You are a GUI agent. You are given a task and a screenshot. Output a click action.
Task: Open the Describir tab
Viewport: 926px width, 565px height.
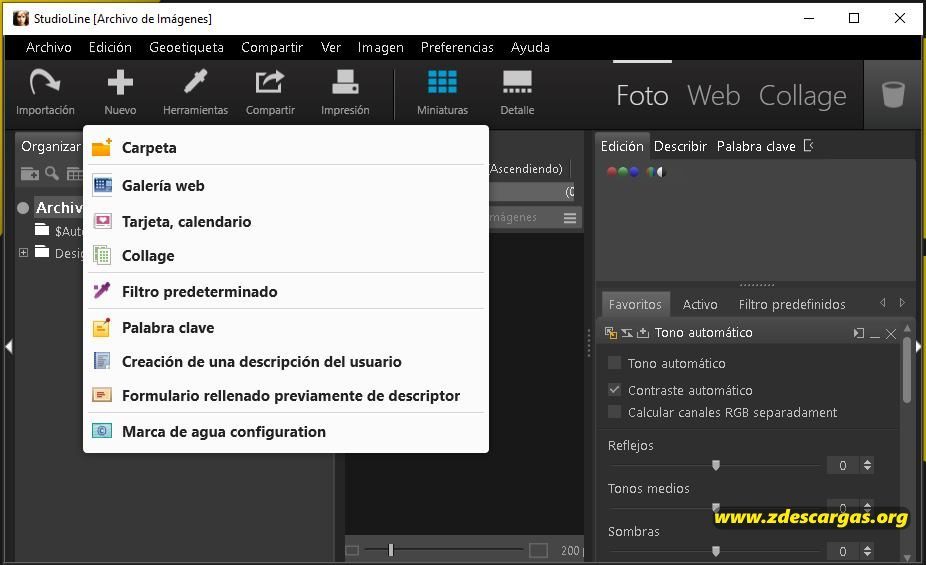[x=680, y=146]
